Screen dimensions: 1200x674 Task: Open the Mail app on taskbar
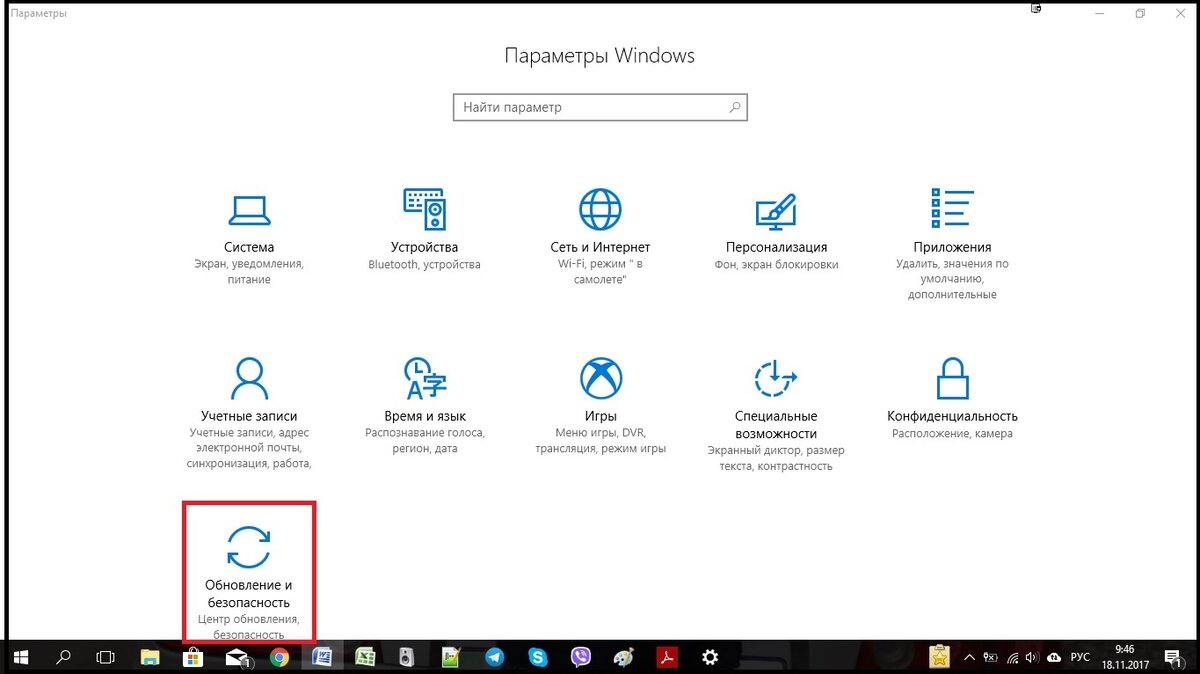click(237, 657)
